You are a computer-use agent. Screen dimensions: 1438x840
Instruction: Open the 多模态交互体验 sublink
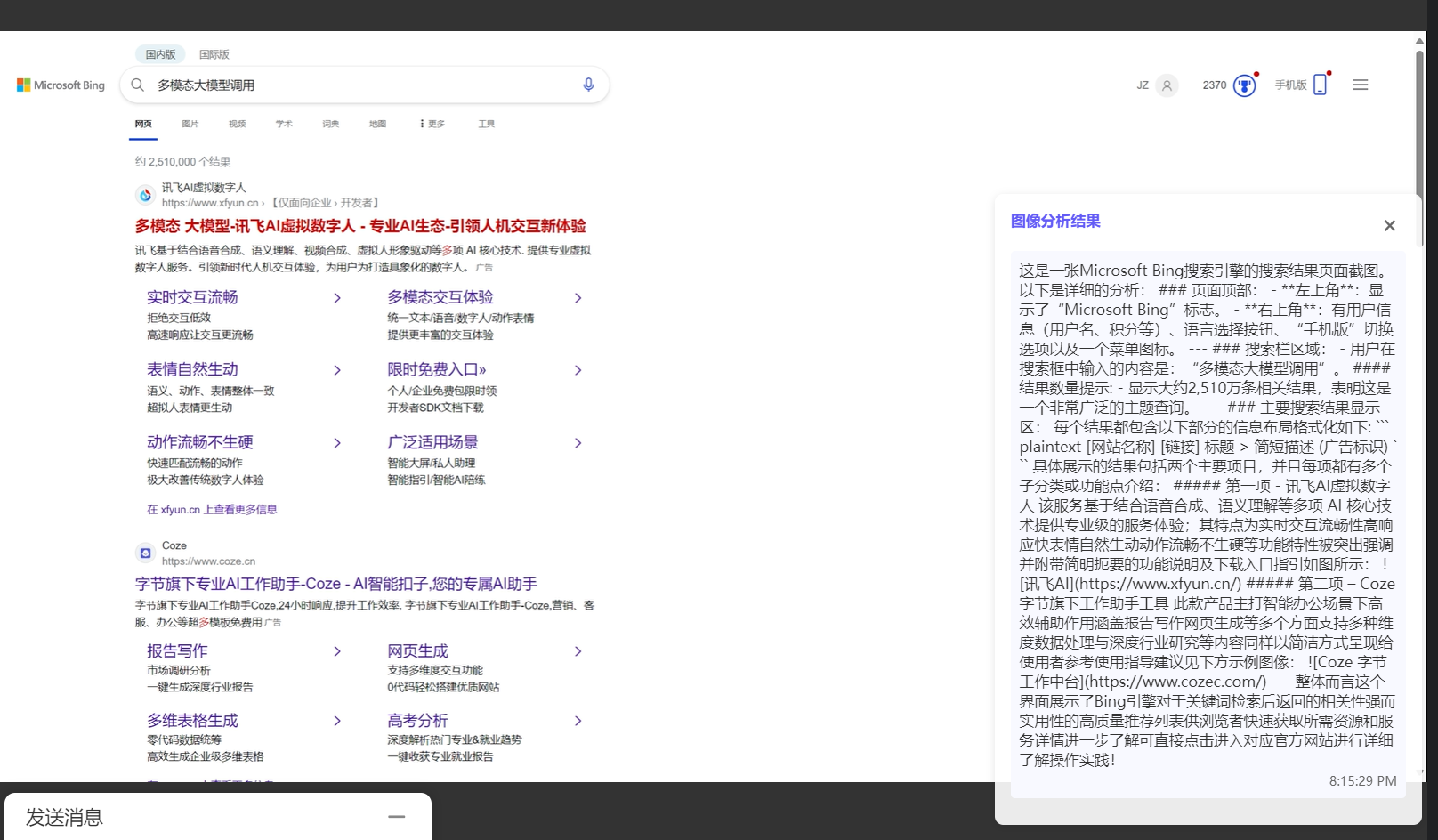point(440,297)
